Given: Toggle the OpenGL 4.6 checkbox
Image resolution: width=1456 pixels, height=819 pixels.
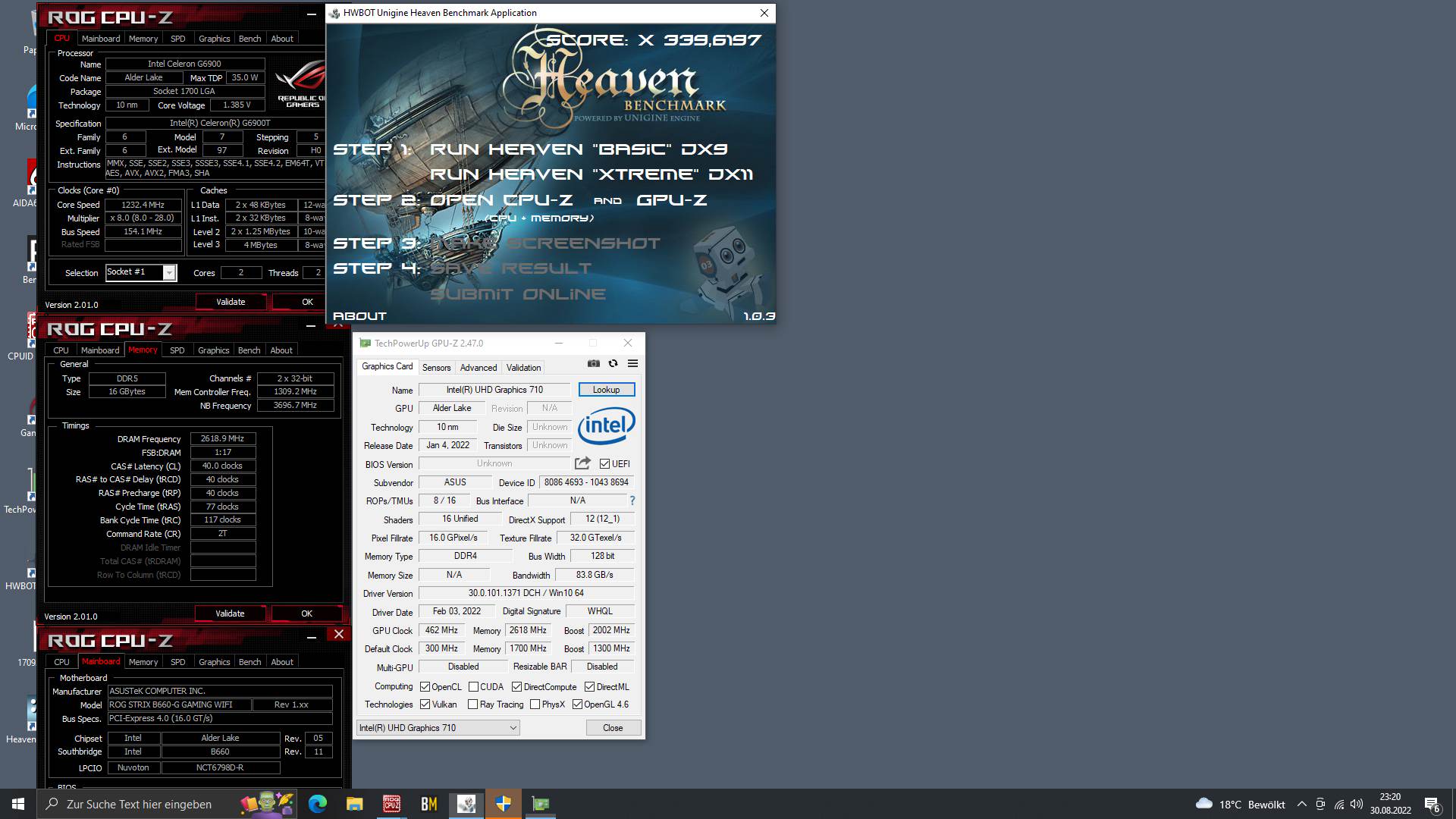Looking at the screenshot, I should tap(577, 704).
